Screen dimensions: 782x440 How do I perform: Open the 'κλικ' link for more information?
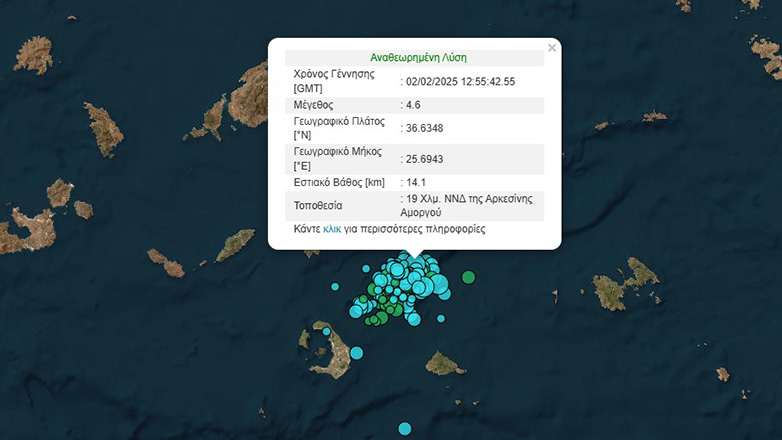(332, 229)
